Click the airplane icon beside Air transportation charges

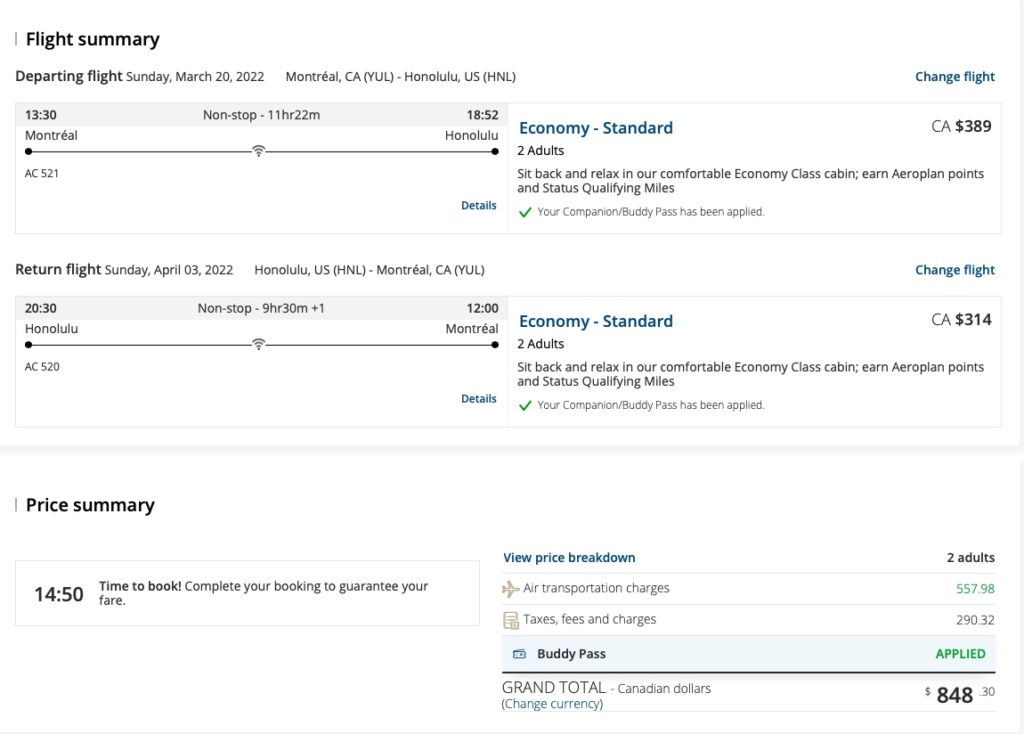(x=511, y=589)
